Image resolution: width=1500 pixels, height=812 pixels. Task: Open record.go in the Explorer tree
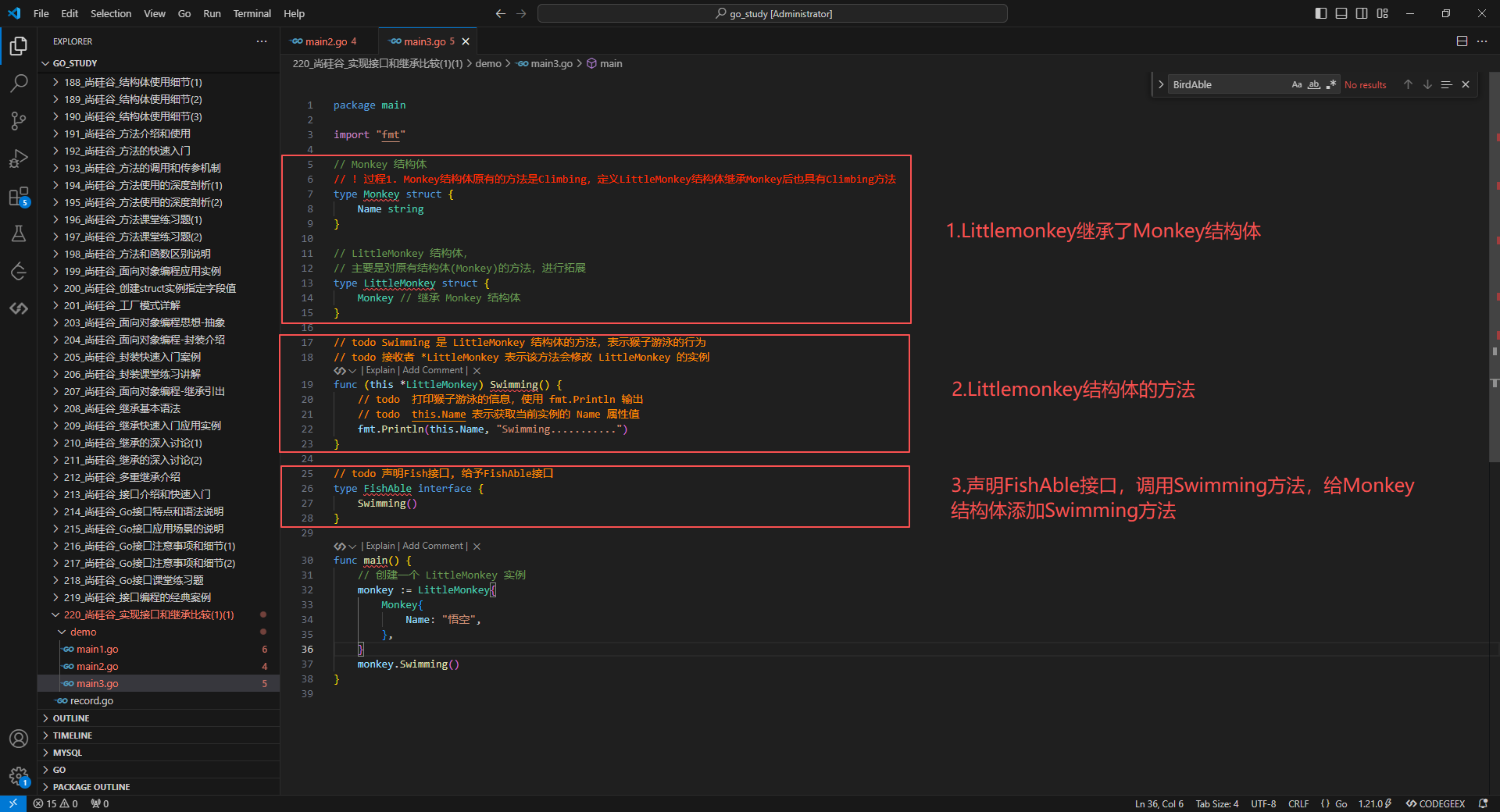coord(159,701)
